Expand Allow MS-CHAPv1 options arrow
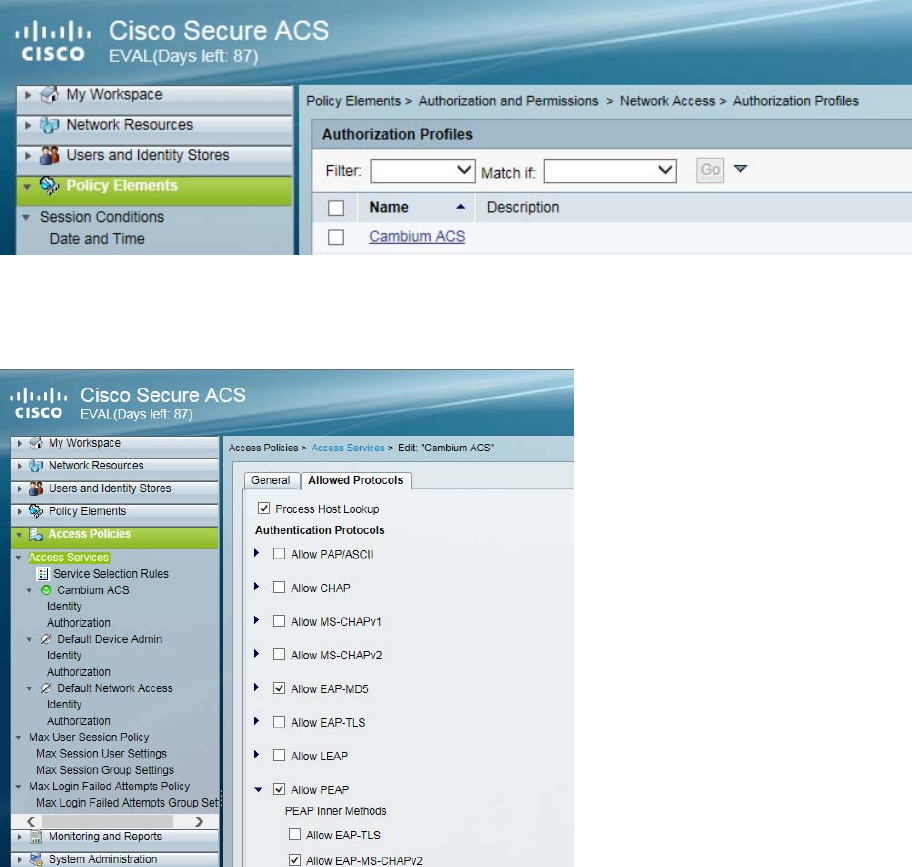Viewport: 912px width, 867px height. coord(256,620)
